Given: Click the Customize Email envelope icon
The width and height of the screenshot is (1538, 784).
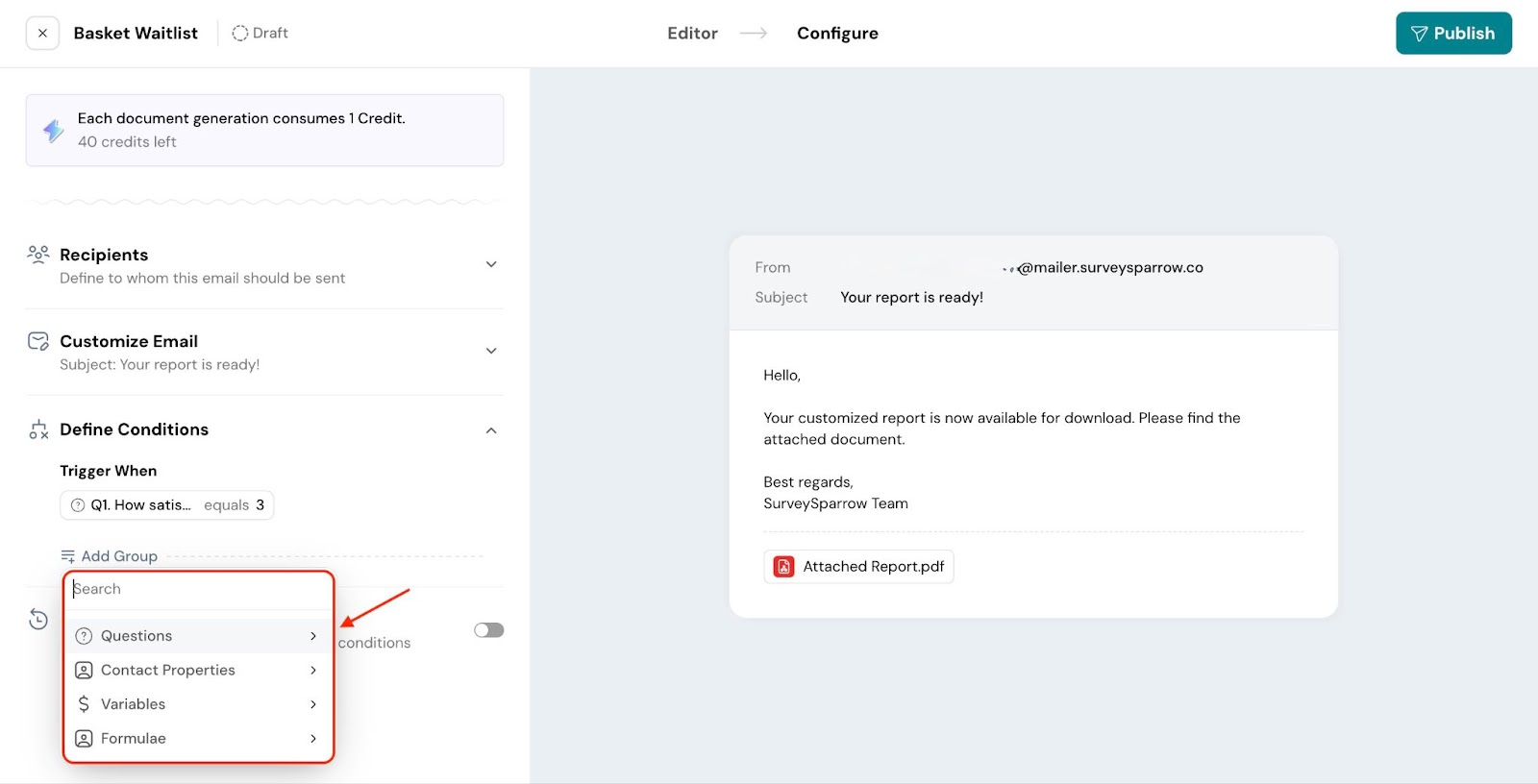Looking at the screenshot, I should coord(38,341).
